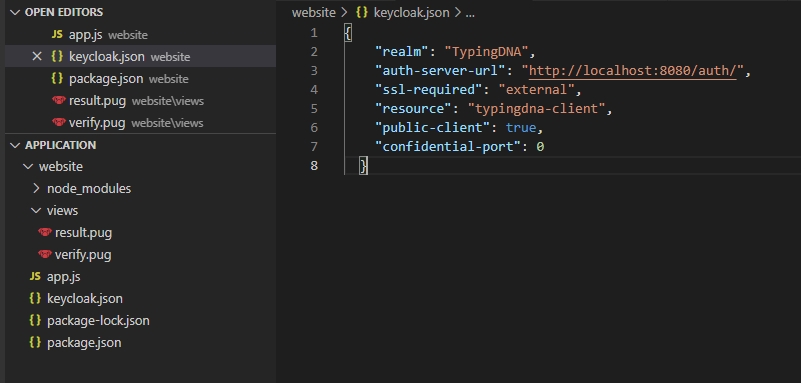Open the website breadcrumb segment
Image resolution: width=801 pixels, height=383 pixels.
(314, 13)
